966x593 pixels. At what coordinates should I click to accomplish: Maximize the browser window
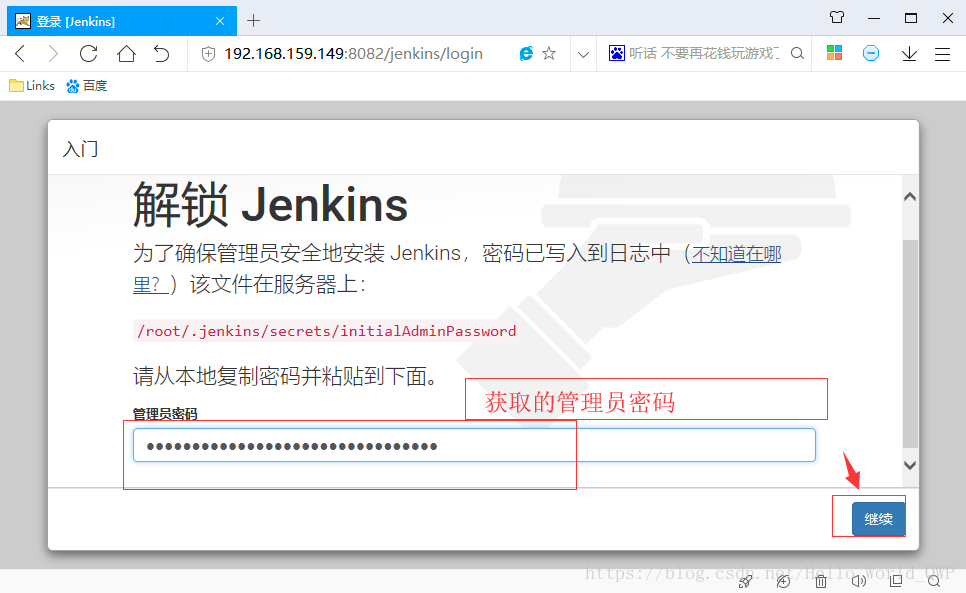(x=911, y=18)
